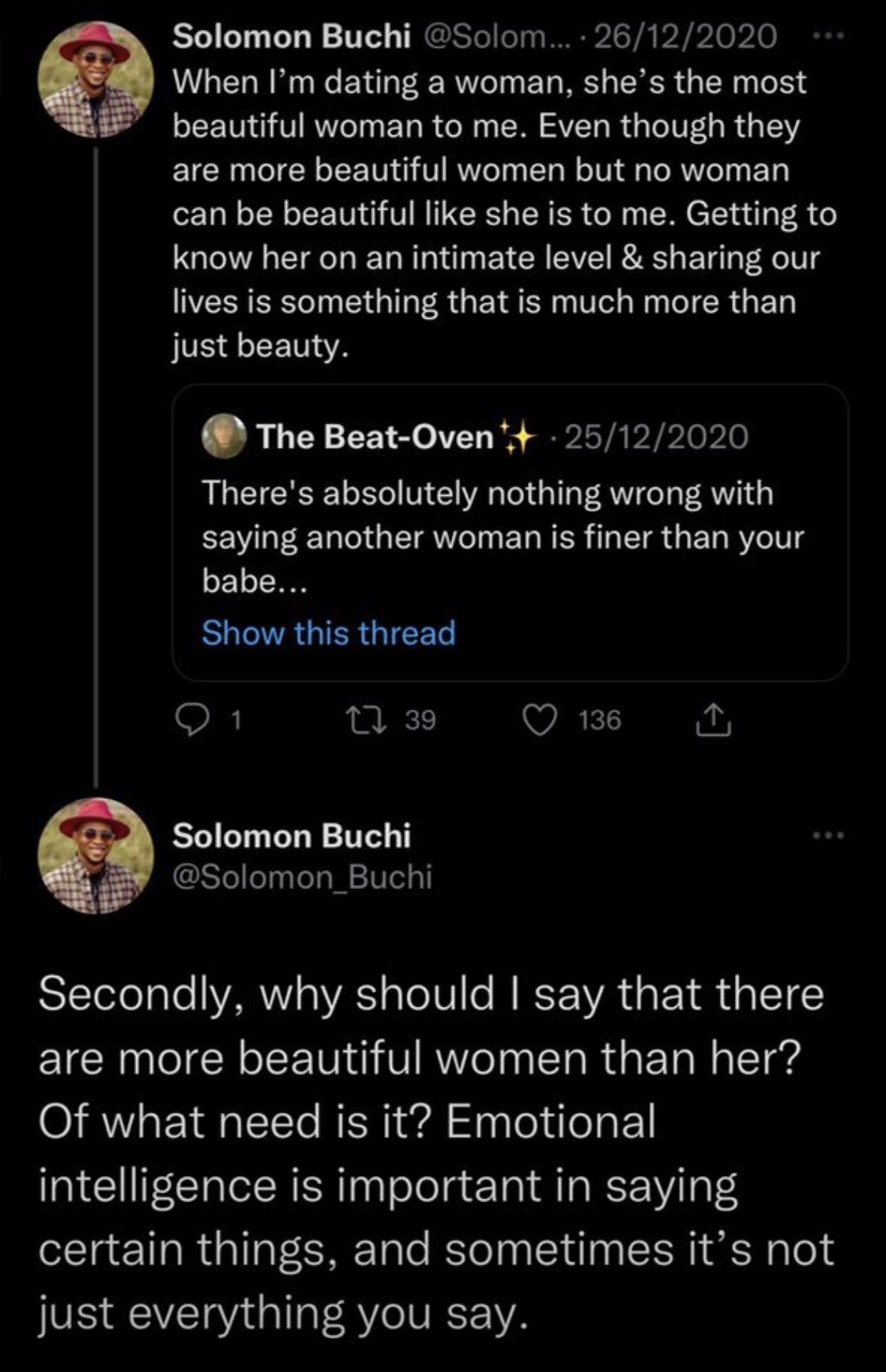Image resolution: width=886 pixels, height=1372 pixels.
Task: Click Solomon Buchi name on second tweet
Action: point(292,835)
